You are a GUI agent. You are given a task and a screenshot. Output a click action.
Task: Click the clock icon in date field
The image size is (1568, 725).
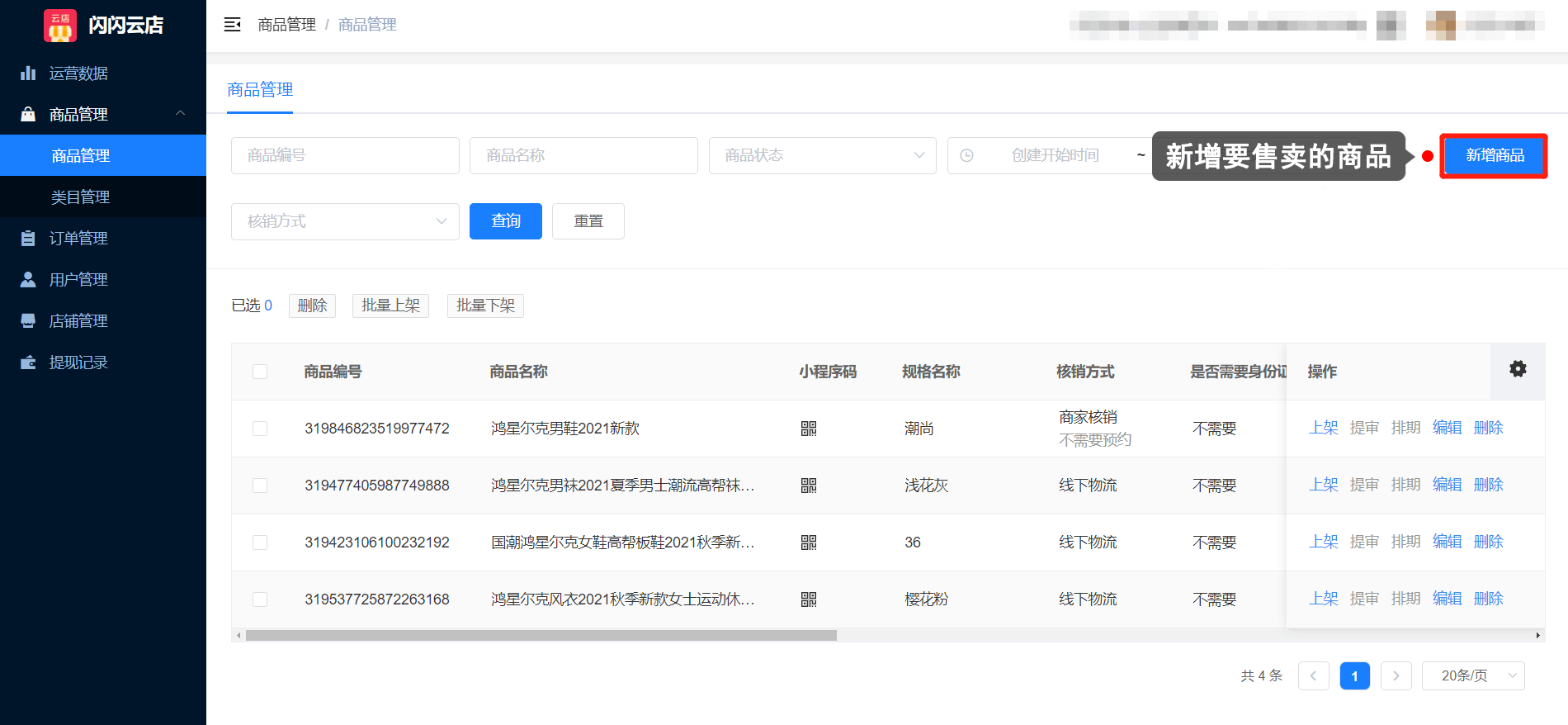pos(966,155)
